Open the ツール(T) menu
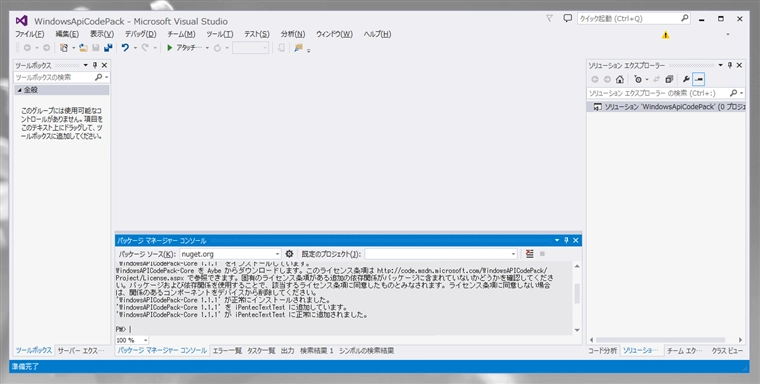Screen dimensions: 760x384 [220, 34]
